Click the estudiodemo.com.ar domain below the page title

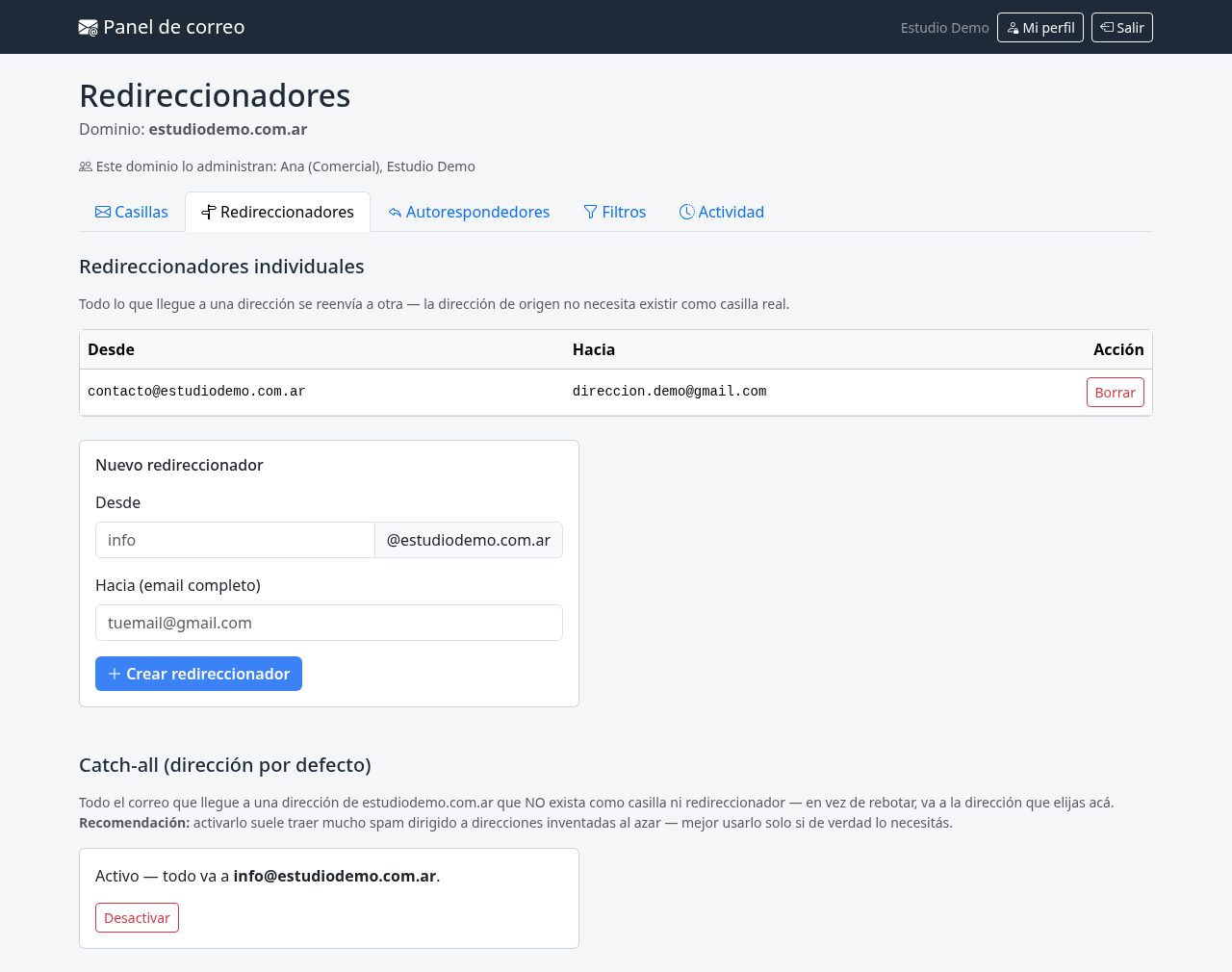click(x=228, y=129)
